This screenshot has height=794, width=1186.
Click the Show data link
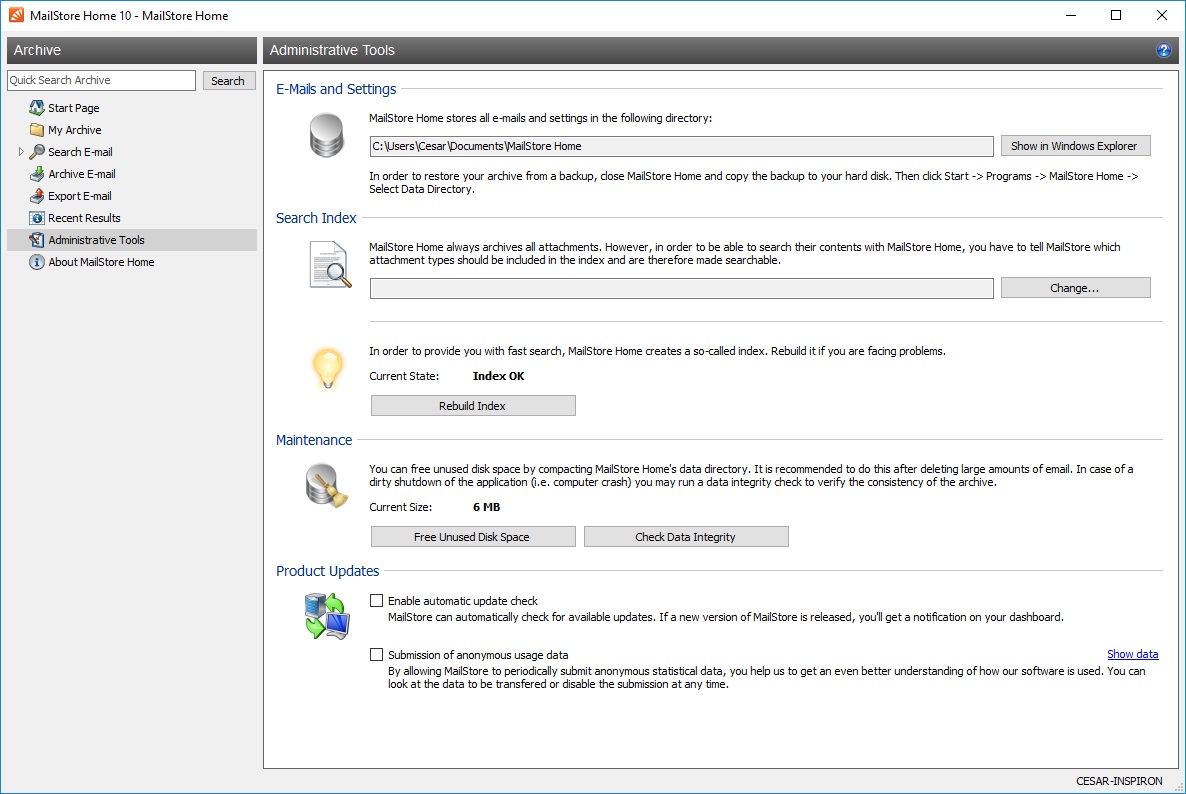1132,654
